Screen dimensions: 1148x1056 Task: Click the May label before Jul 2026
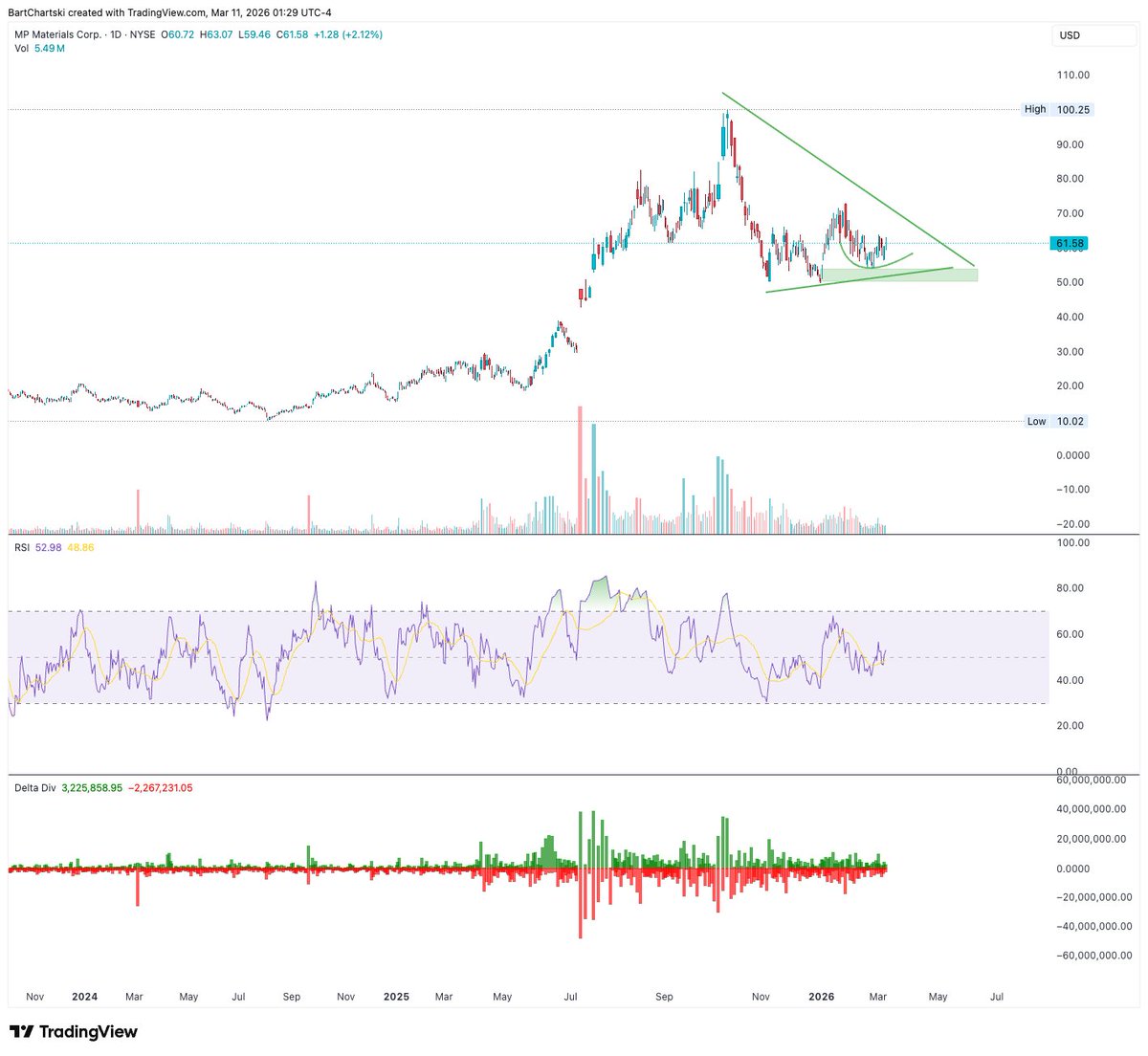[938, 996]
